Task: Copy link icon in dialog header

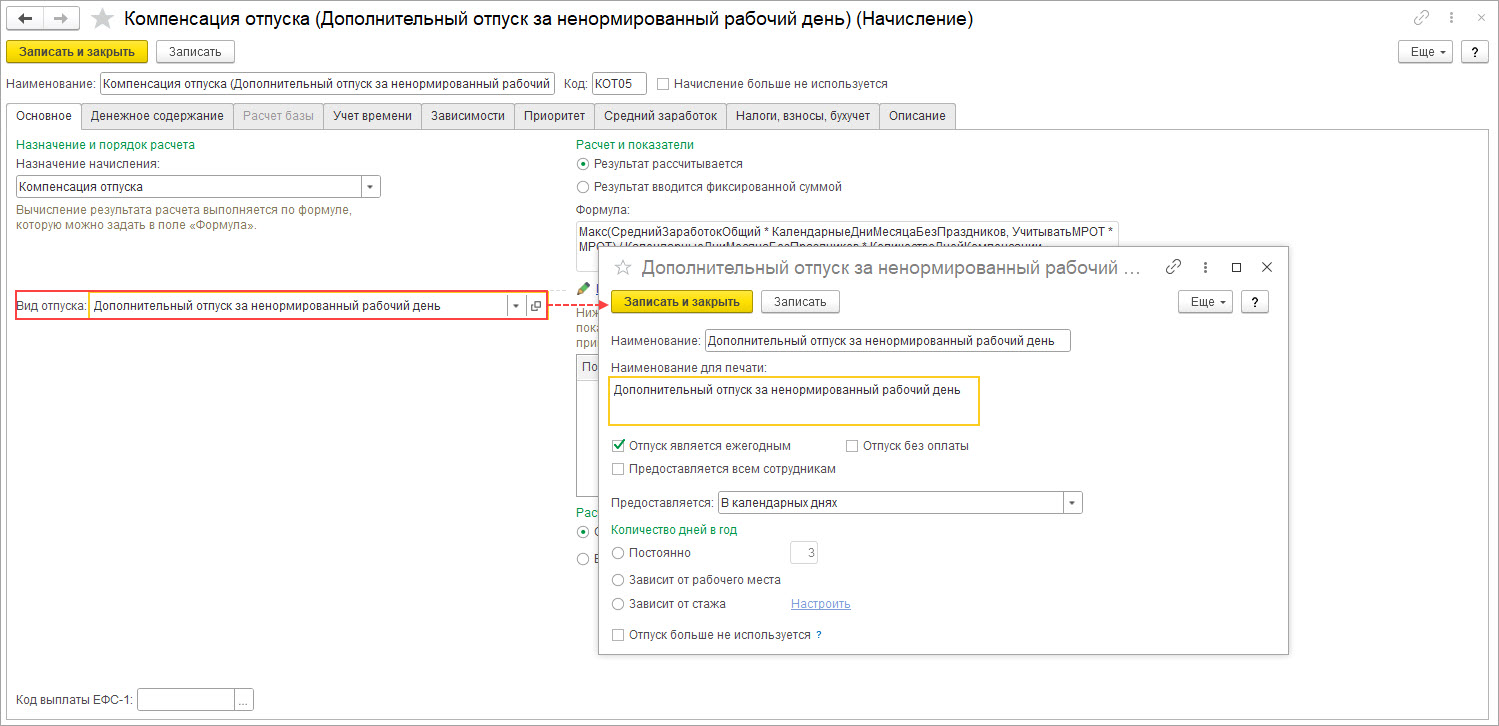Action: pyautogui.click(x=1174, y=267)
